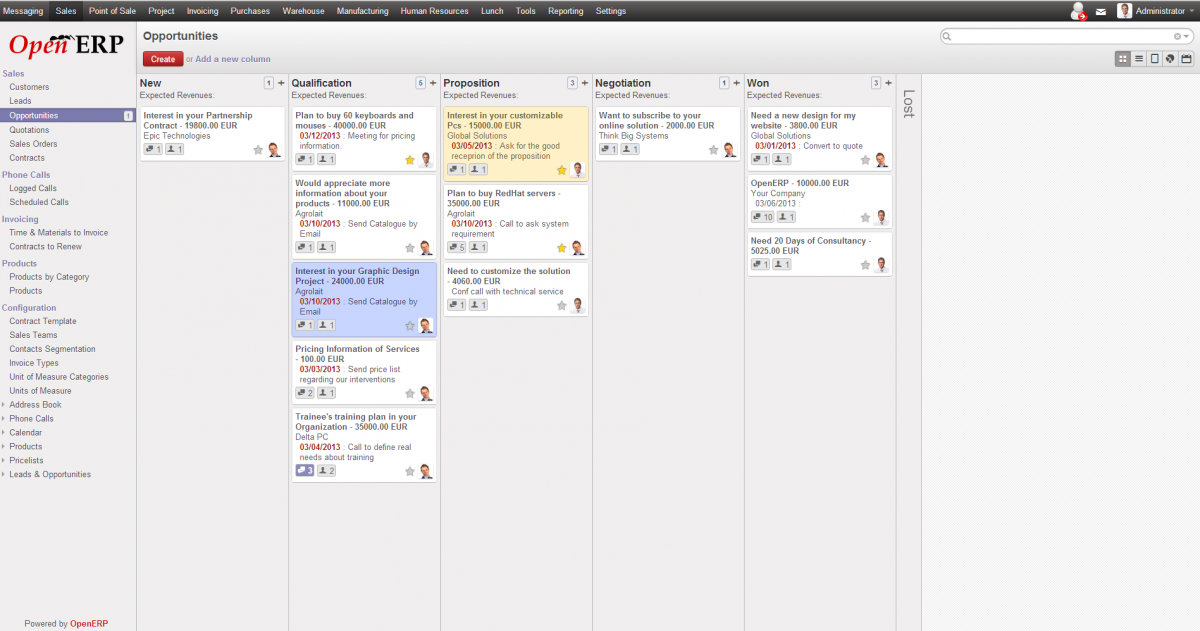Screen dimensions: 1200x631
Task: Click Add a new column link
Action: pyautogui.click(x=232, y=59)
